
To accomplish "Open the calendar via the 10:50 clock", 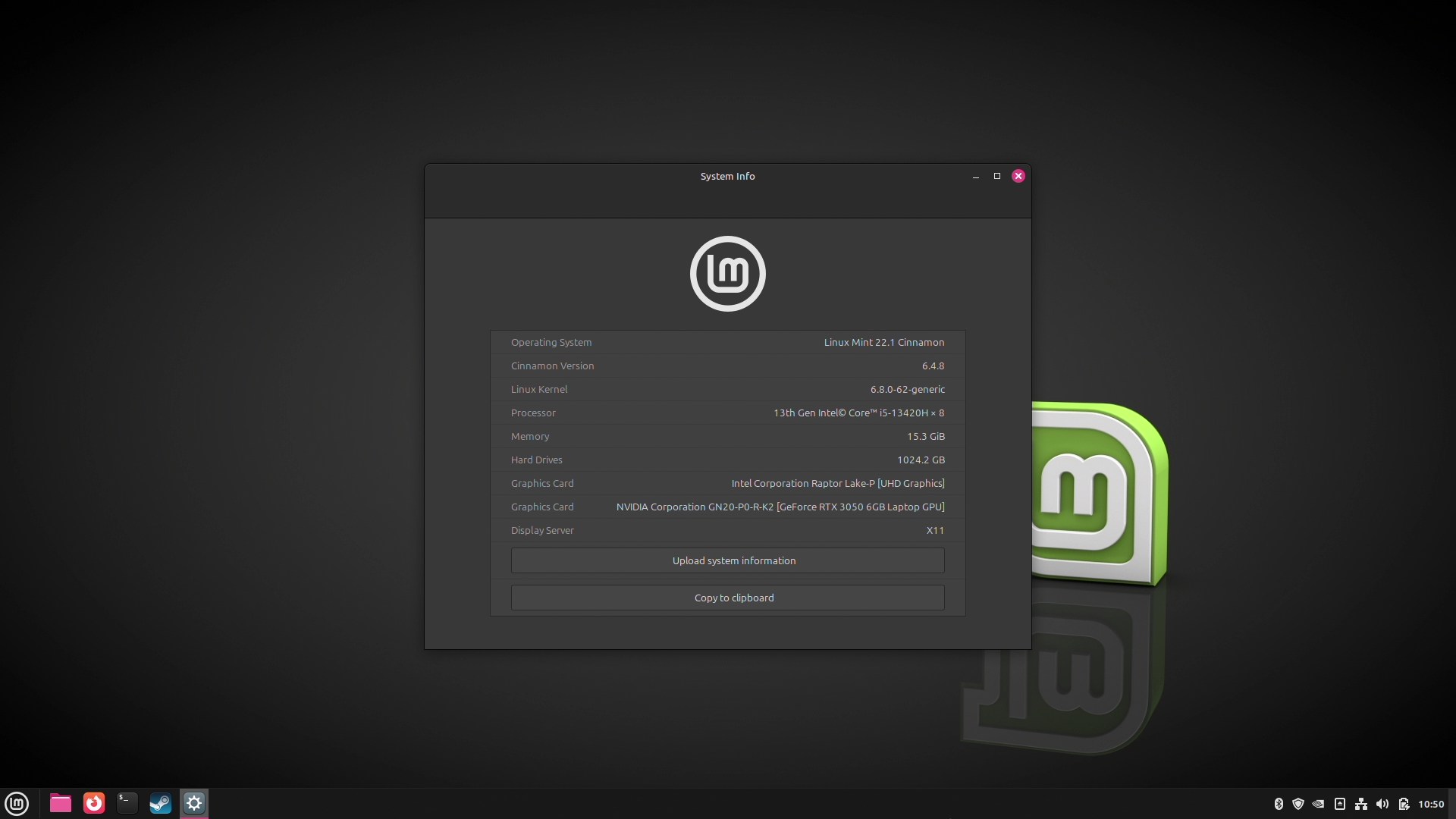I will coord(1431,804).
